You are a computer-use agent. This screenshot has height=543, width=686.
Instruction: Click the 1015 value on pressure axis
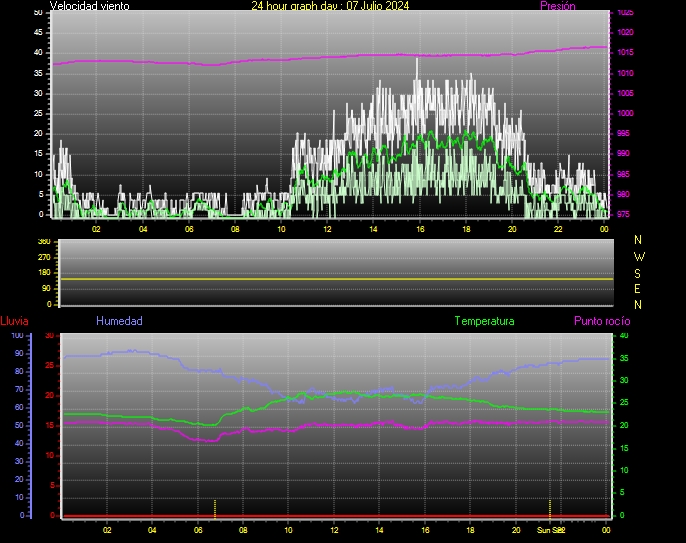(x=625, y=53)
